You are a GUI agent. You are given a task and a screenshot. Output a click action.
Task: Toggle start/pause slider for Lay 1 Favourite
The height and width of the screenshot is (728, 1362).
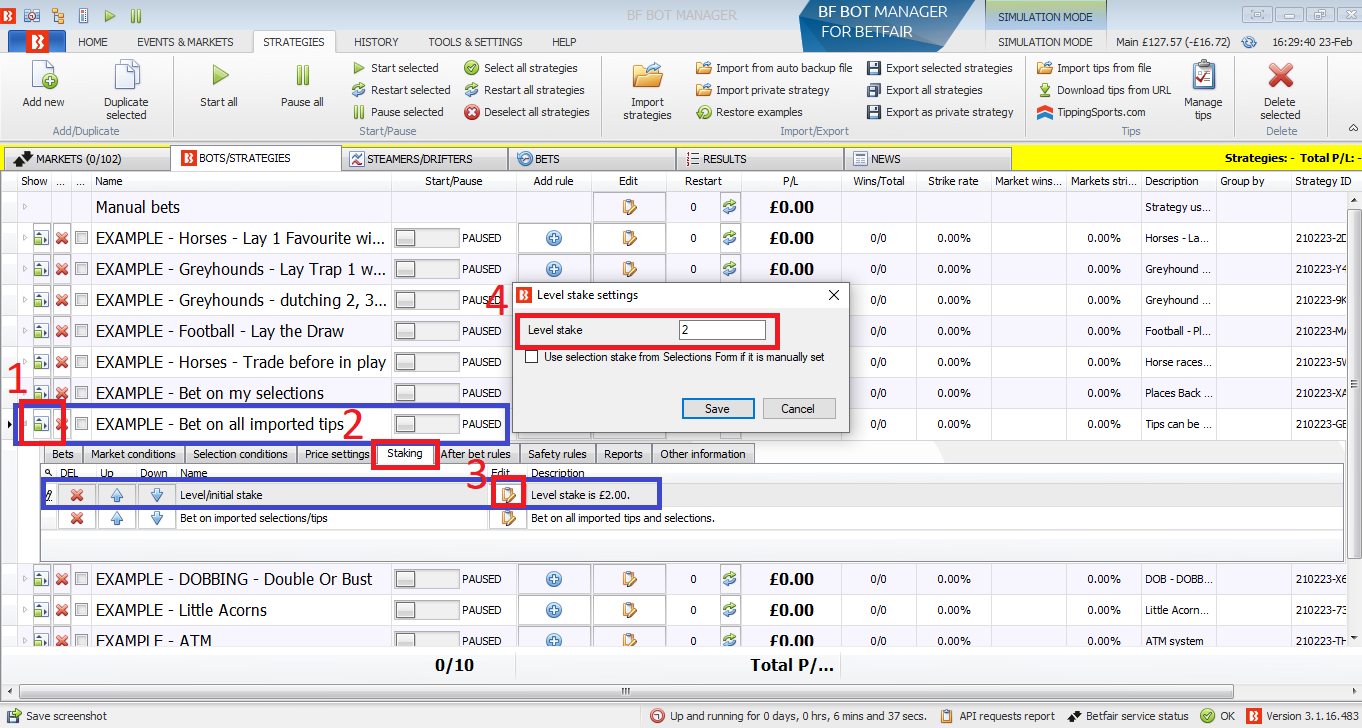click(426, 239)
